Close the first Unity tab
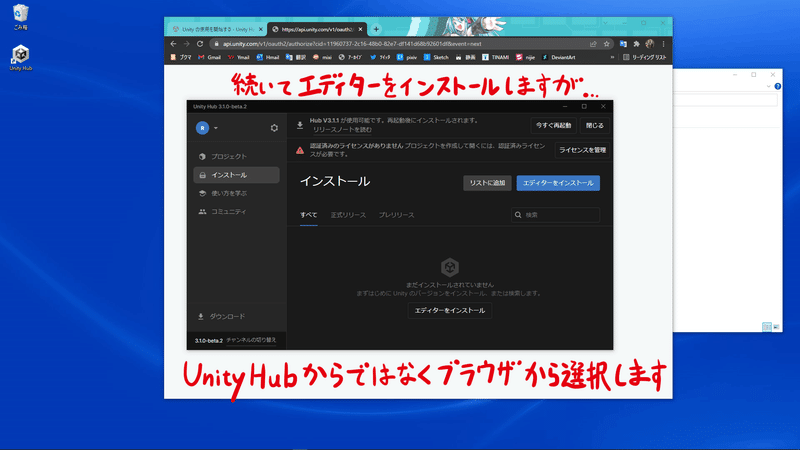800x450 pixels. tap(261, 30)
